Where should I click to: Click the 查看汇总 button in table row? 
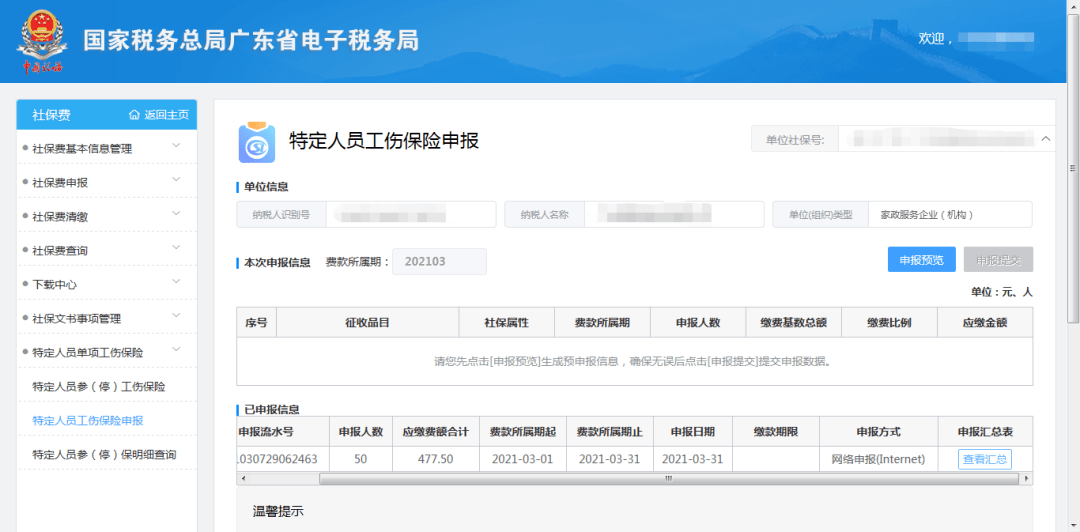click(x=984, y=459)
